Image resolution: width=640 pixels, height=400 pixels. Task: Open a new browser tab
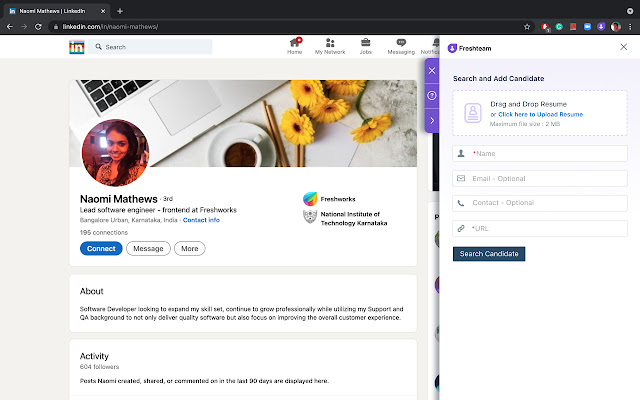(x=120, y=11)
